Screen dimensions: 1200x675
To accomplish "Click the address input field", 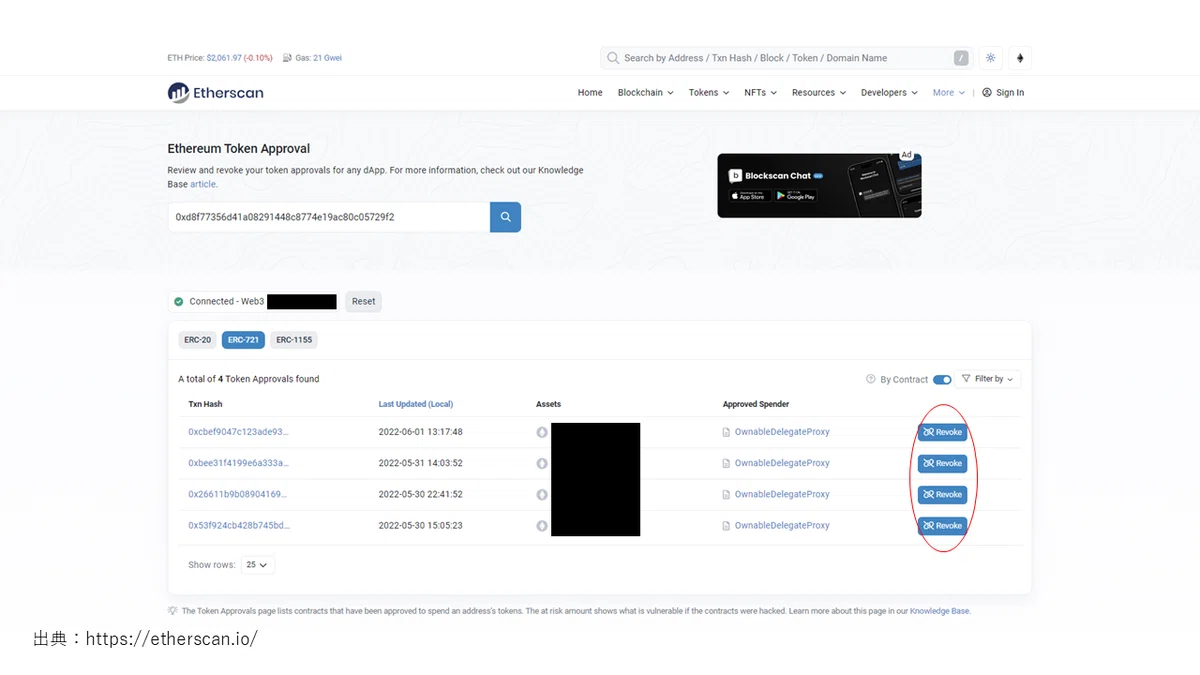I will pos(329,217).
